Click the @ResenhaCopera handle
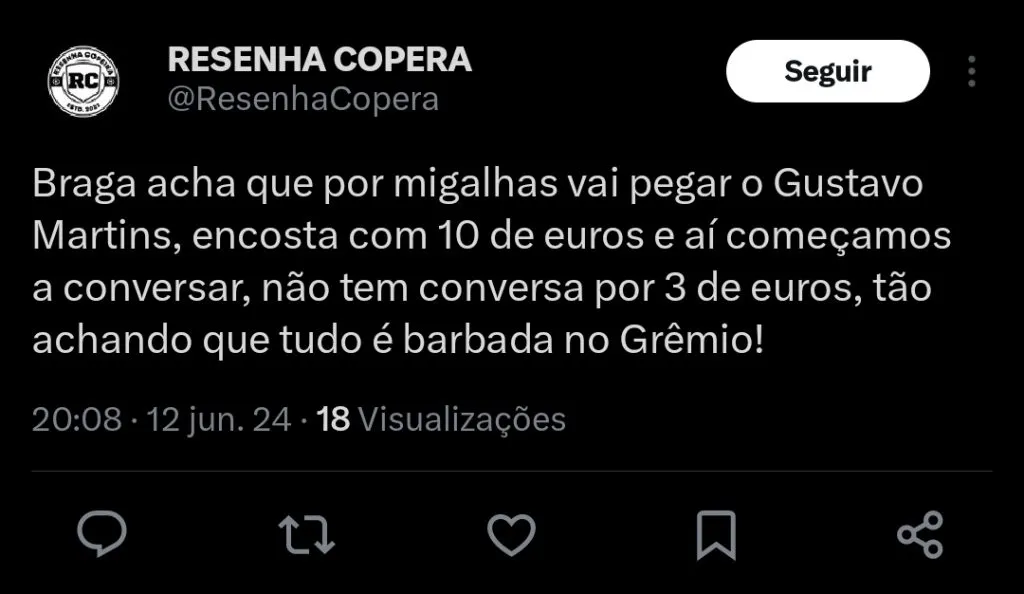This screenshot has height=594, width=1024. 303,100
